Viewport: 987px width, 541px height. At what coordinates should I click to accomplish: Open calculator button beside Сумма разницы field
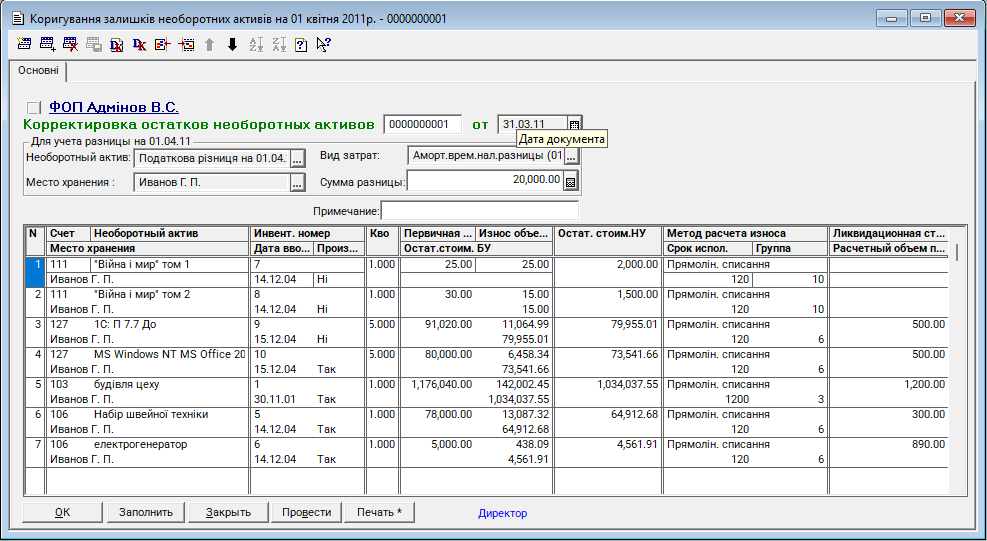(571, 182)
